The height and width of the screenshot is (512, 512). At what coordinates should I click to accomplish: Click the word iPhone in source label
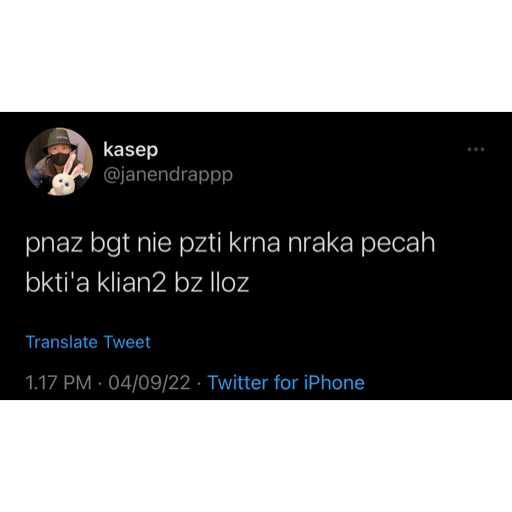(334, 382)
